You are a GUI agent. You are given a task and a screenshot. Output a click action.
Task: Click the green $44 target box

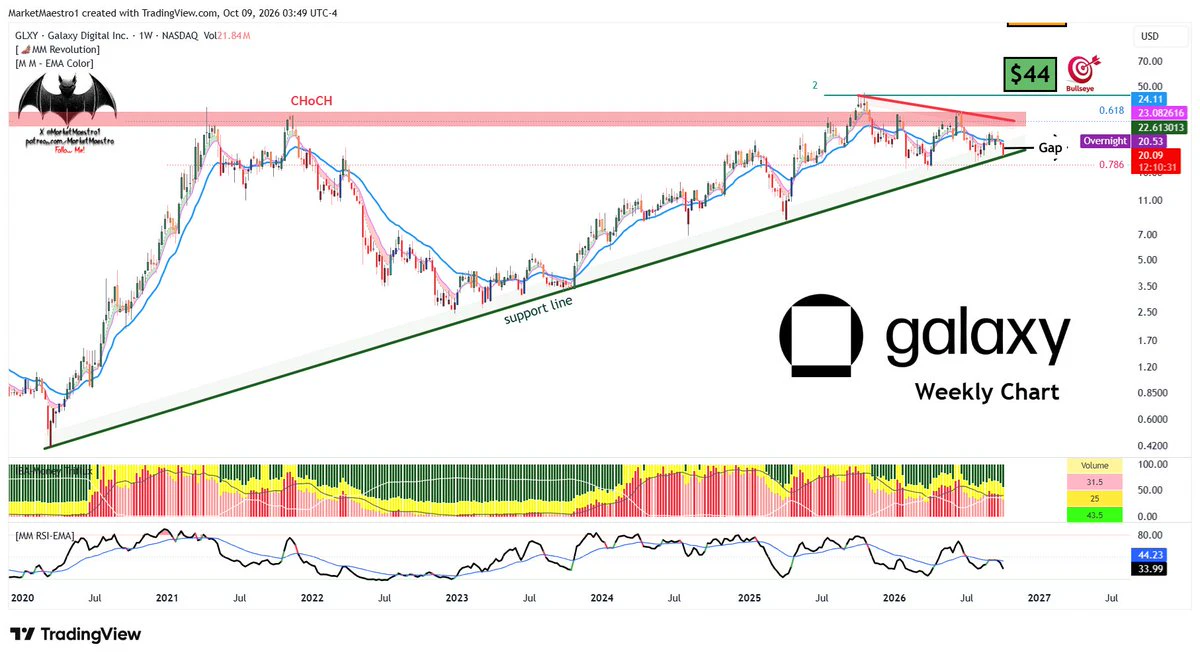[1032, 75]
